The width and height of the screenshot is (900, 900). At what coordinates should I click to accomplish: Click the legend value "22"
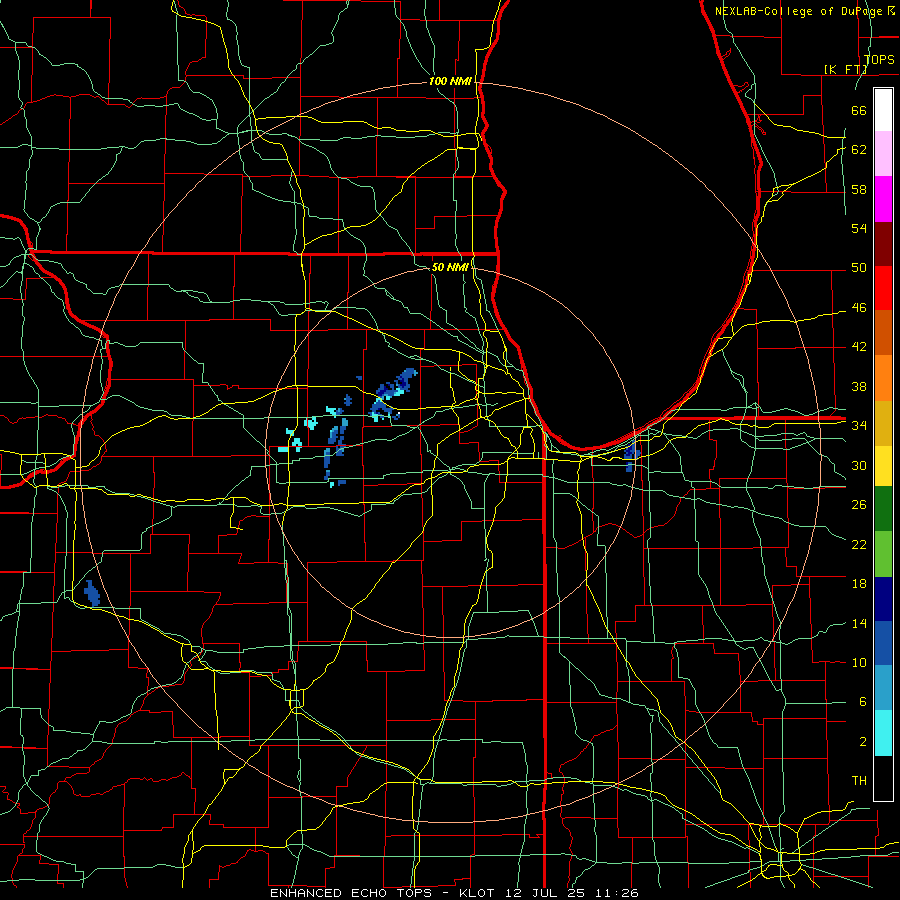(859, 544)
